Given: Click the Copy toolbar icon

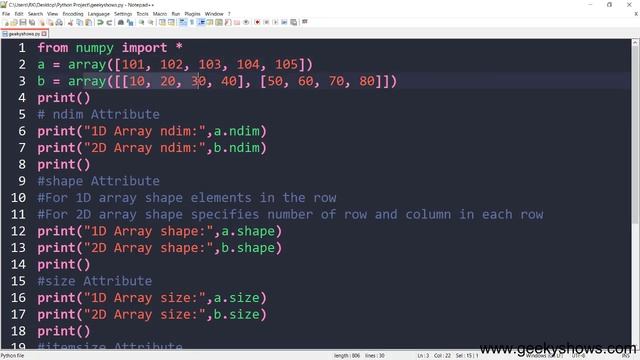Looking at the screenshot, I should tap(80, 22).
